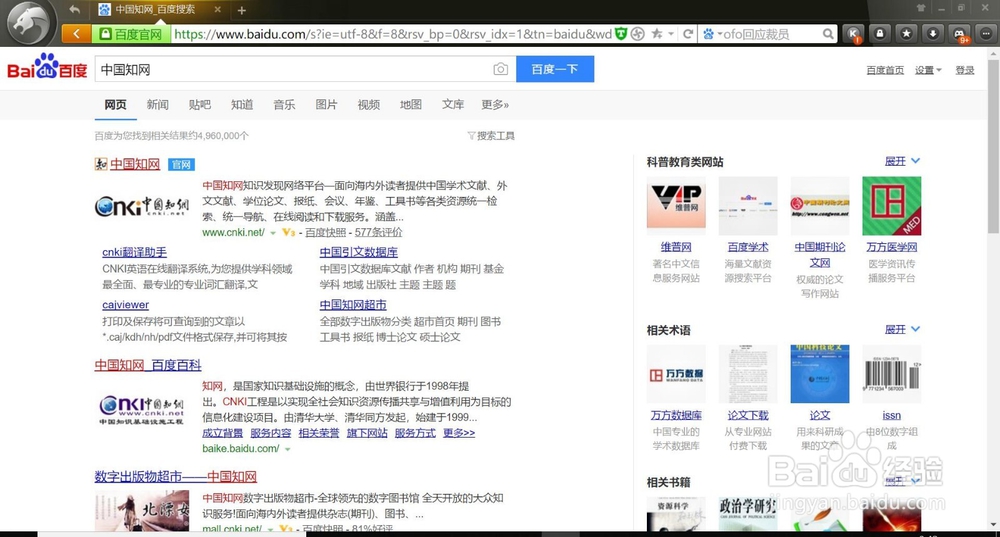Click the camera image search icon
The image size is (1000, 537).
click(501, 69)
